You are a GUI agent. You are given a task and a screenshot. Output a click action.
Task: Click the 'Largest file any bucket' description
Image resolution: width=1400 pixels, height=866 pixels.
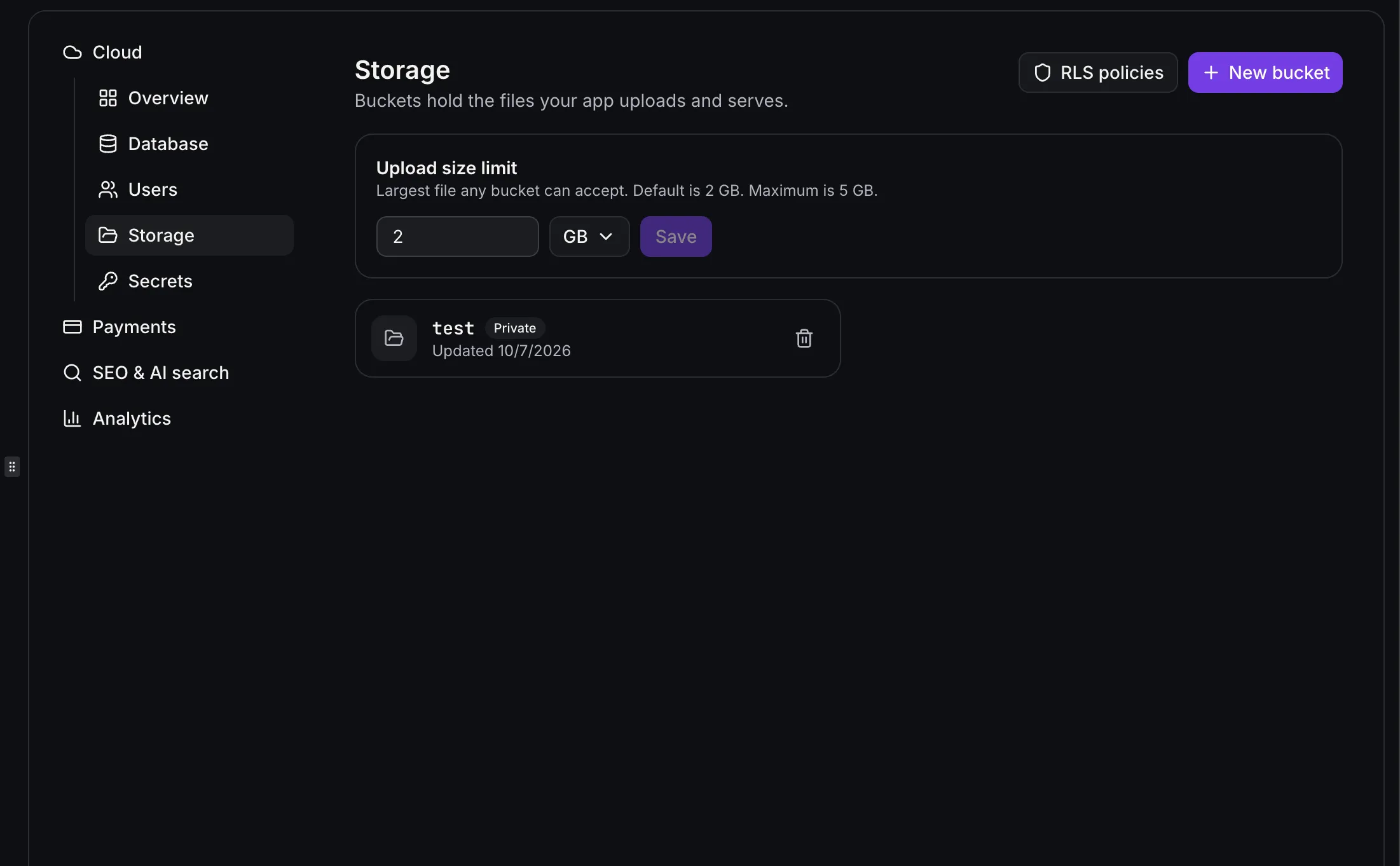[x=627, y=191]
